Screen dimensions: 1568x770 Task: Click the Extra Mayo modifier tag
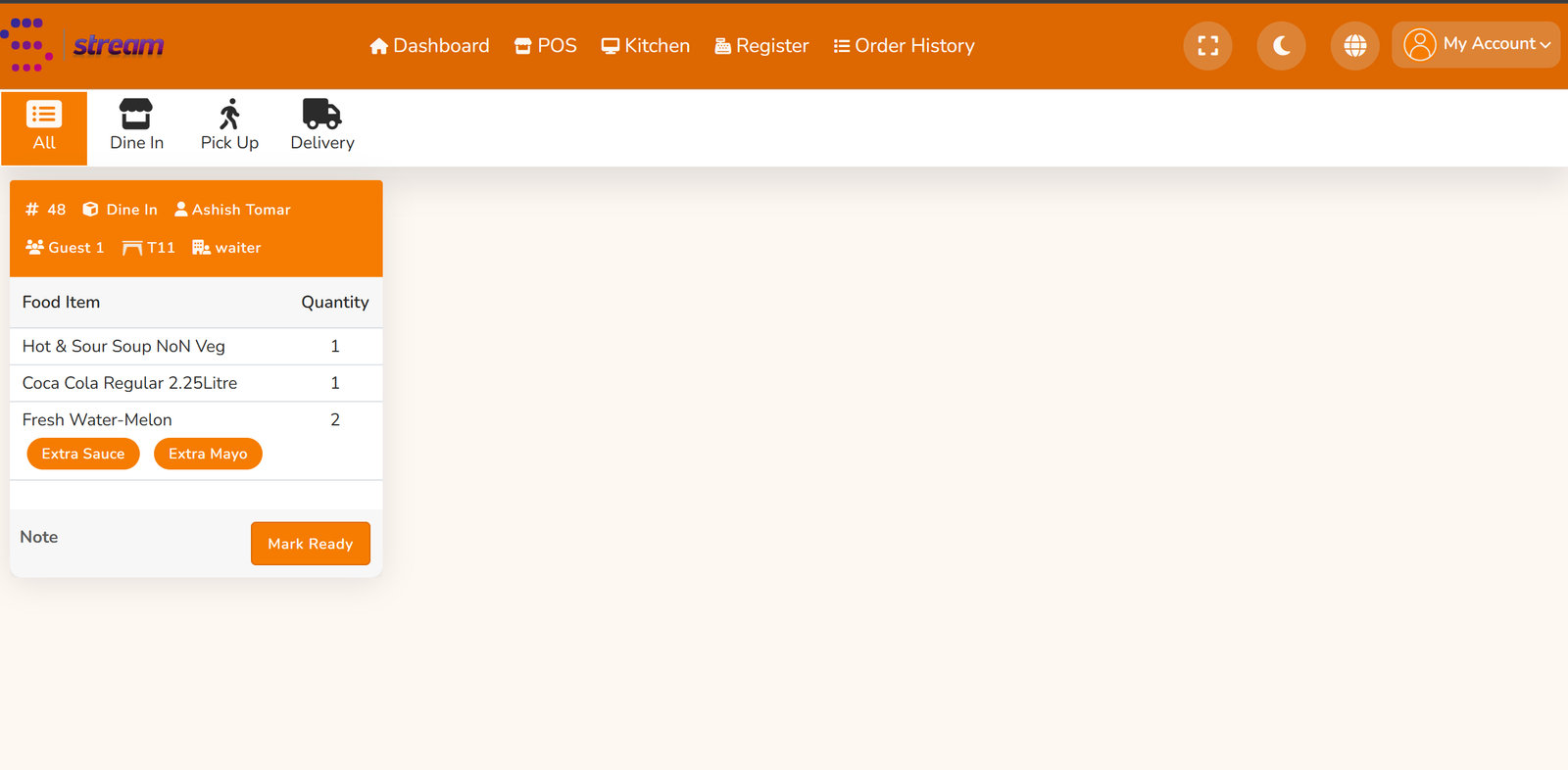coord(208,454)
